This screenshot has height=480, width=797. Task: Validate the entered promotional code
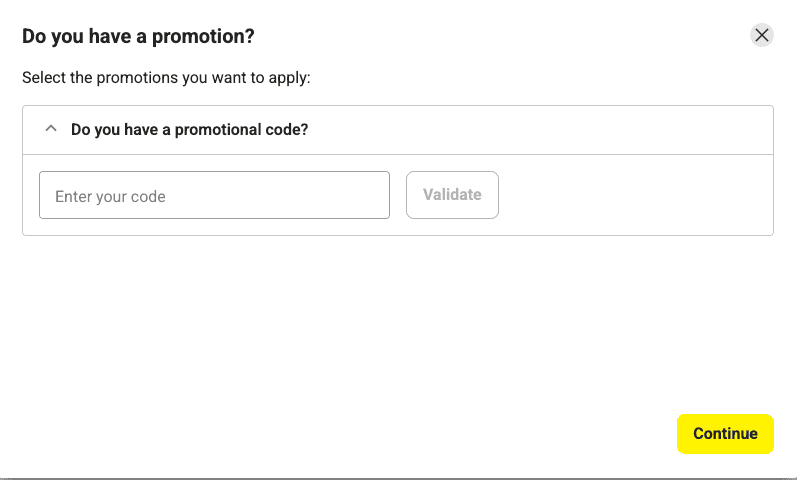point(452,195)
